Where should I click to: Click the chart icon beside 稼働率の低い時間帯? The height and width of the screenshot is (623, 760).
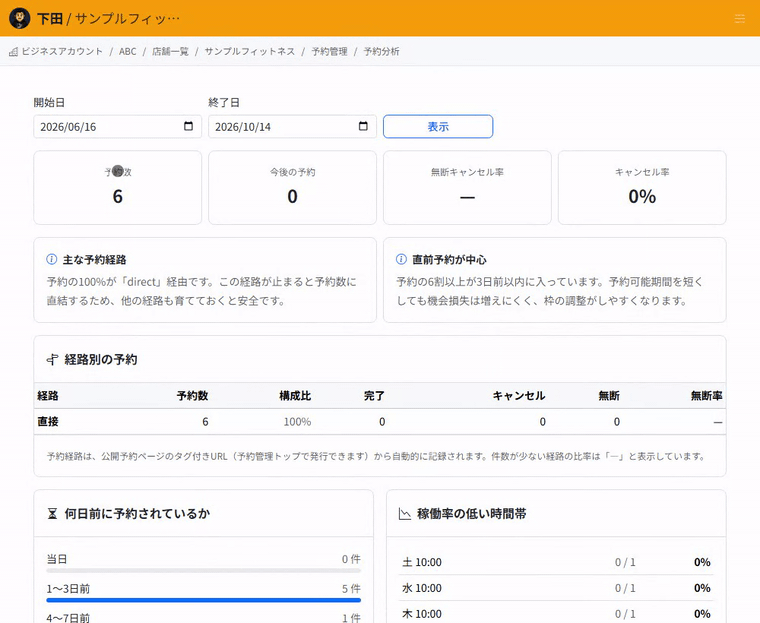pyautogui.click(x=405, y=513)
